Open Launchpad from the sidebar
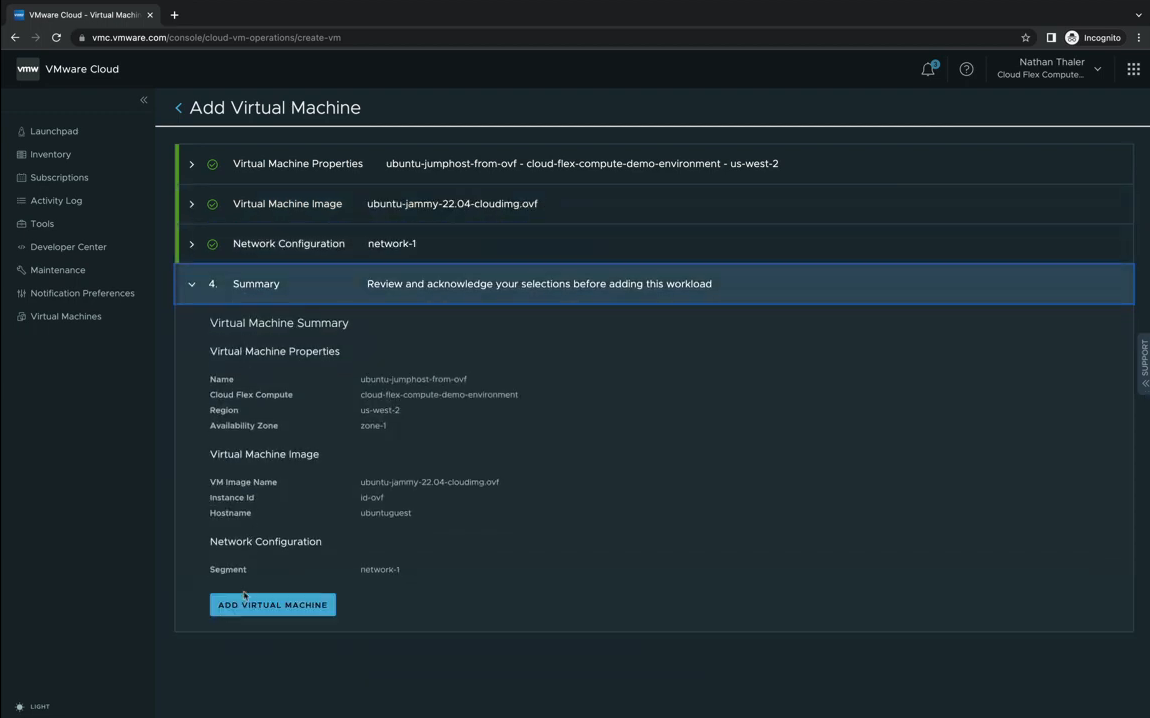This screenshot has width=1150, height=718. [x=54, y=131]
